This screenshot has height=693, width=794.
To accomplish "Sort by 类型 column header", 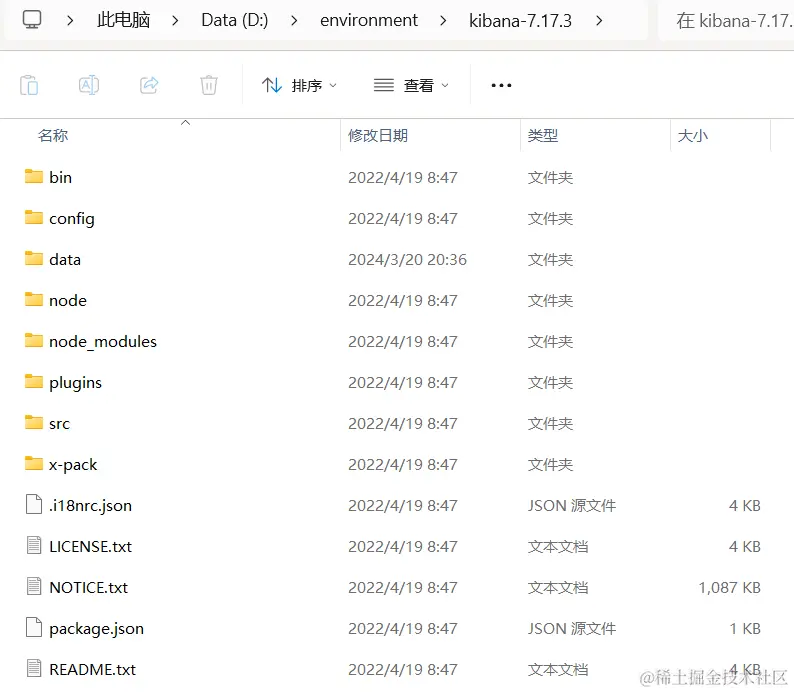I will point(542,136).
